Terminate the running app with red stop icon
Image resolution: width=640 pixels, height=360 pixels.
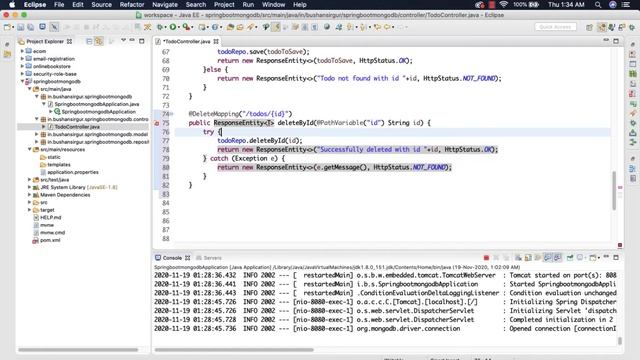tap(486, 258)
